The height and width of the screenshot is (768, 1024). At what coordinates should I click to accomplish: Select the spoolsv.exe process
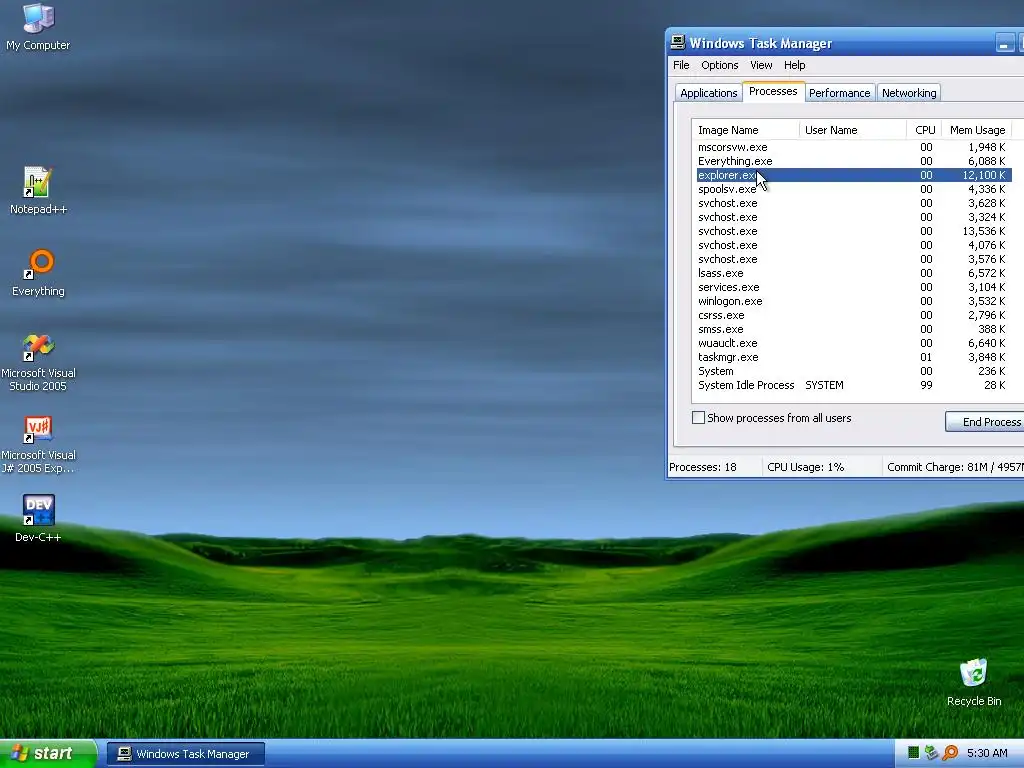852,189
